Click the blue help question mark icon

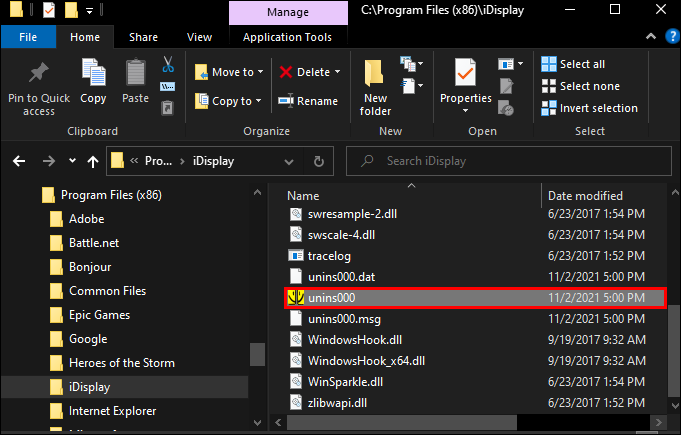[672, 36]
